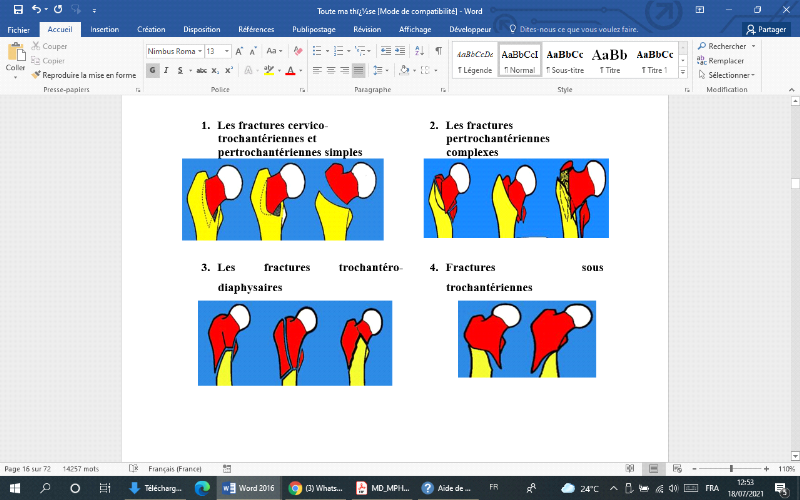
Task: Click the center align icon
Action: click(x=330, y=70)
